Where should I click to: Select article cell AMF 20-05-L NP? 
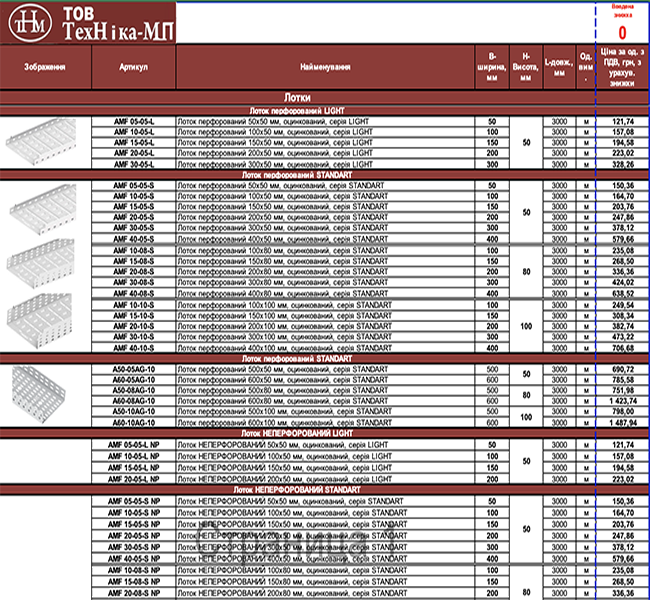(133, 479)
